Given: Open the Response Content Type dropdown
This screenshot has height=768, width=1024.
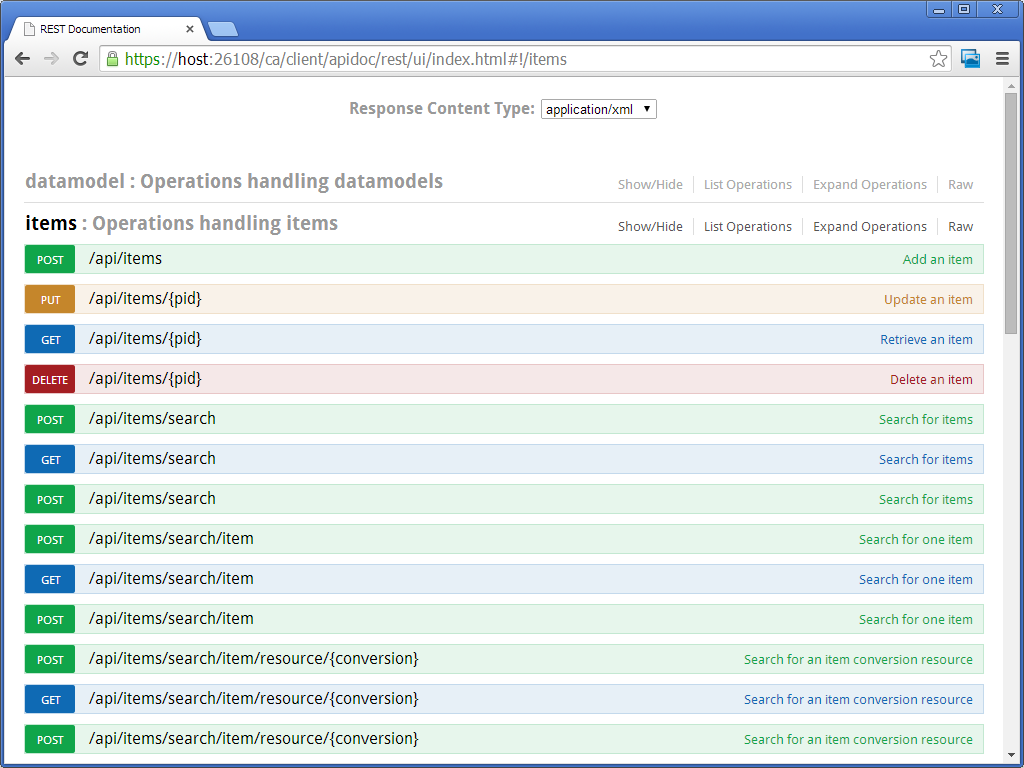Looking at the screenshot, I should pyautogui.click(x=598, y=109).
